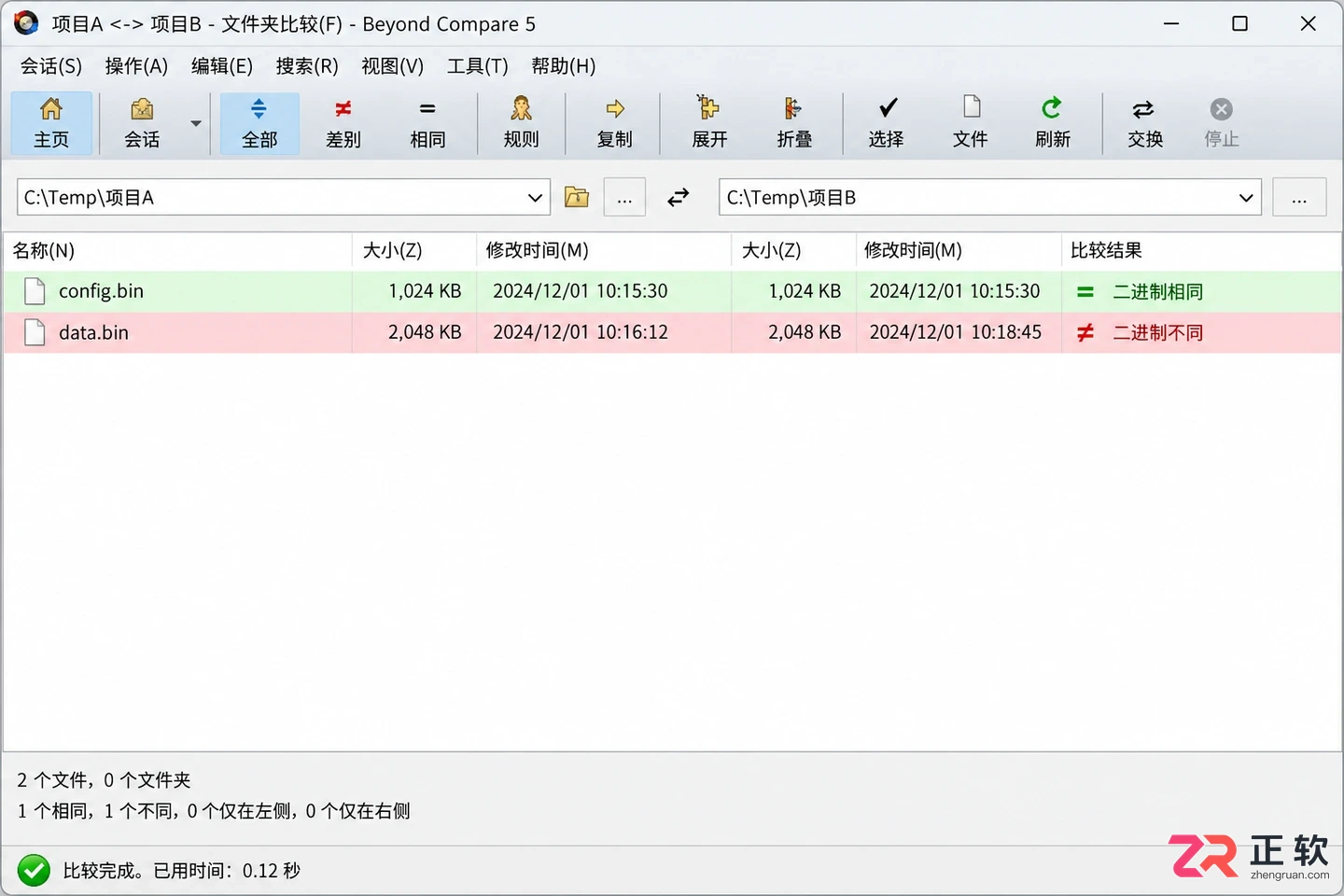Sort by the 名称(N) column header
This screenshot has width=1344, height=896.
pos(177,250)
